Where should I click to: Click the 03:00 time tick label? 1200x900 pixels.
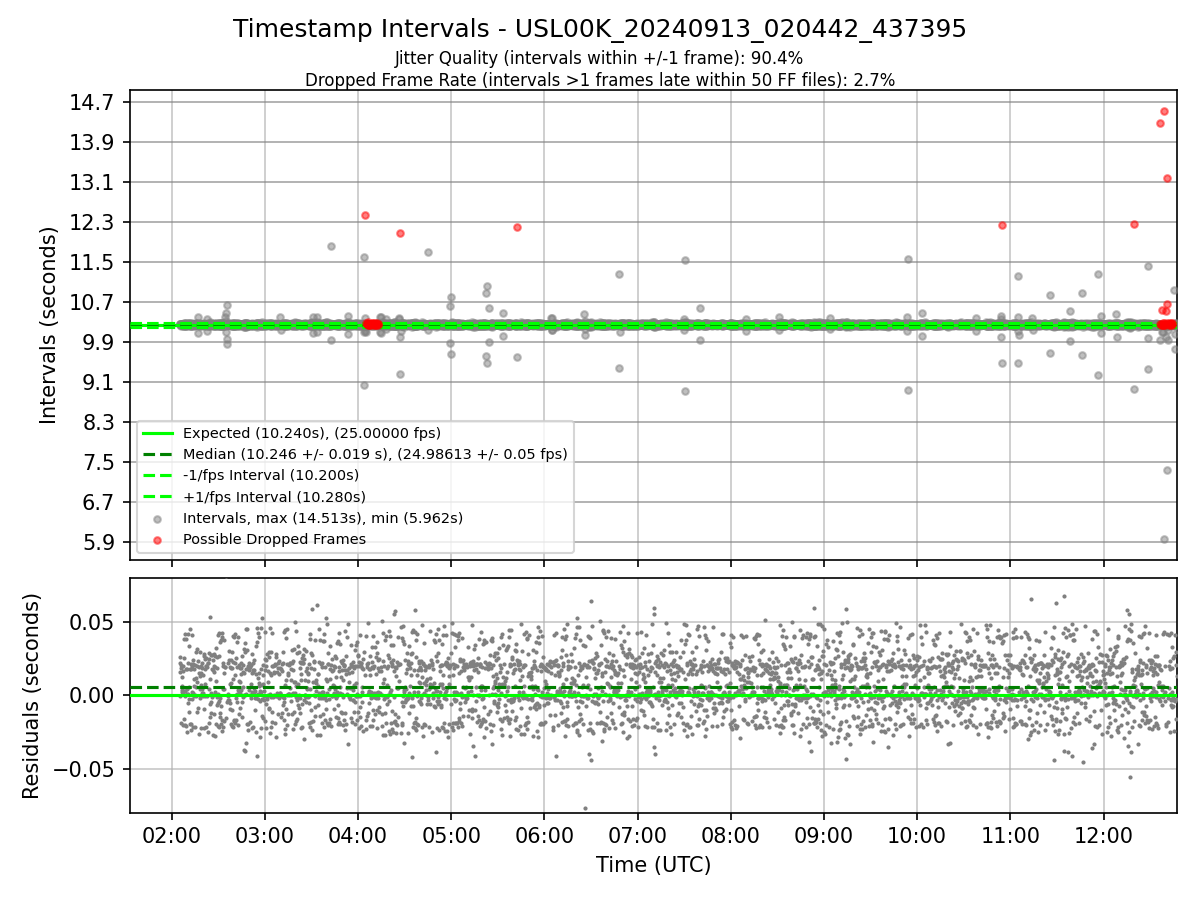265,834
